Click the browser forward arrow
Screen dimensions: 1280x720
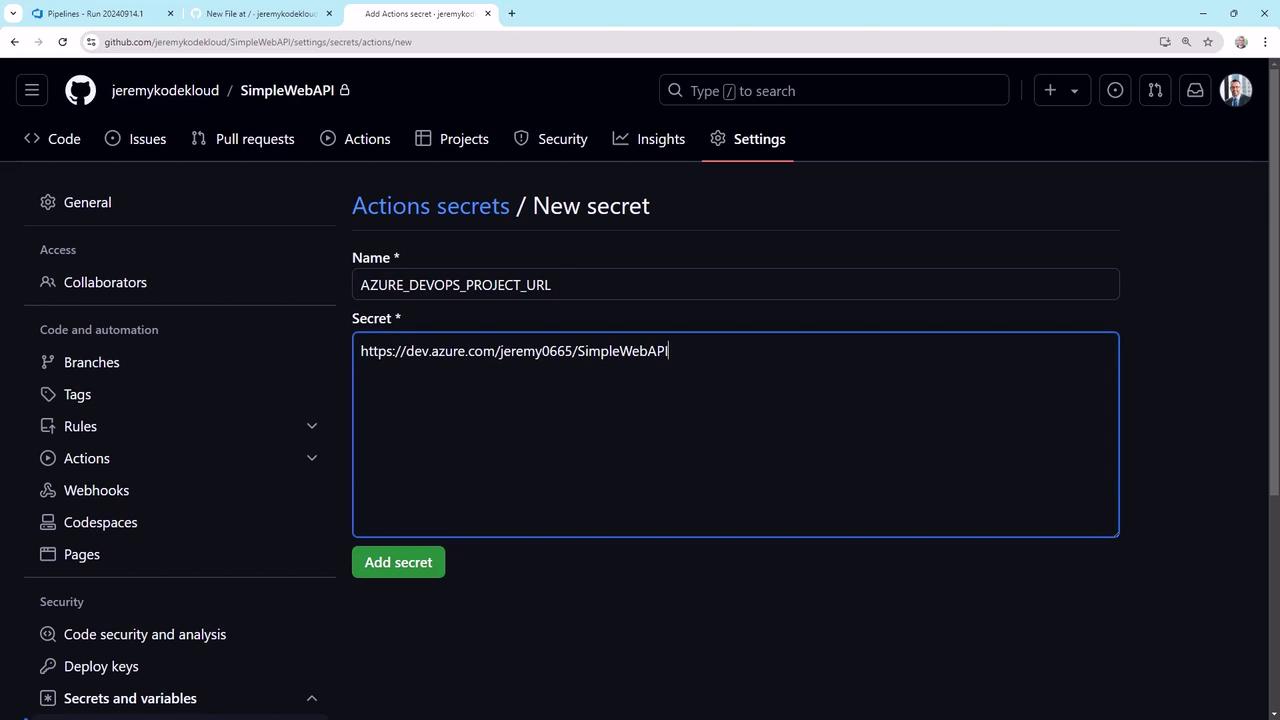[x=38, y=42]
